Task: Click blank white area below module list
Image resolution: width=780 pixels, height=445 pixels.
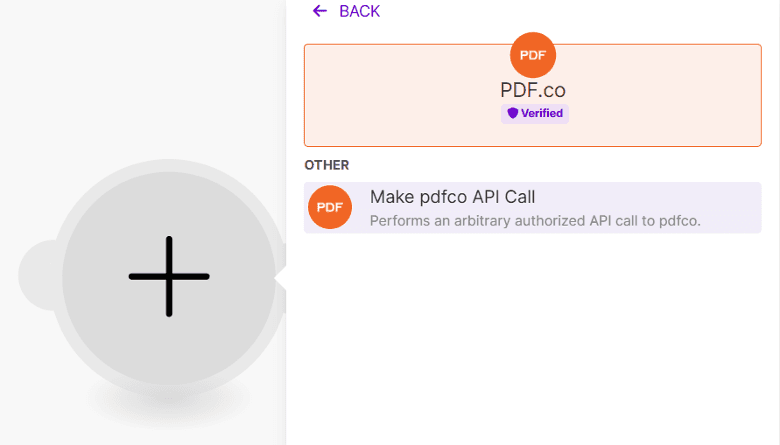Action: click(x=530, y=340)
